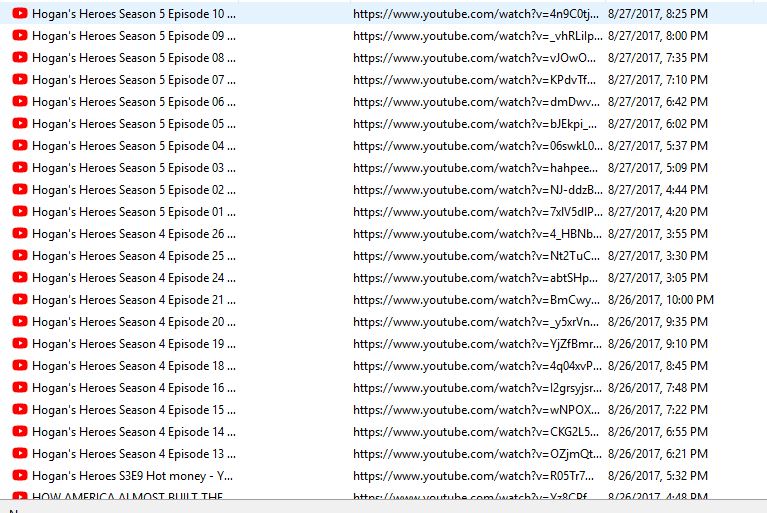
Task: Click YouTube icon for Season 4 Episode 25
Action: pos(20,255)
